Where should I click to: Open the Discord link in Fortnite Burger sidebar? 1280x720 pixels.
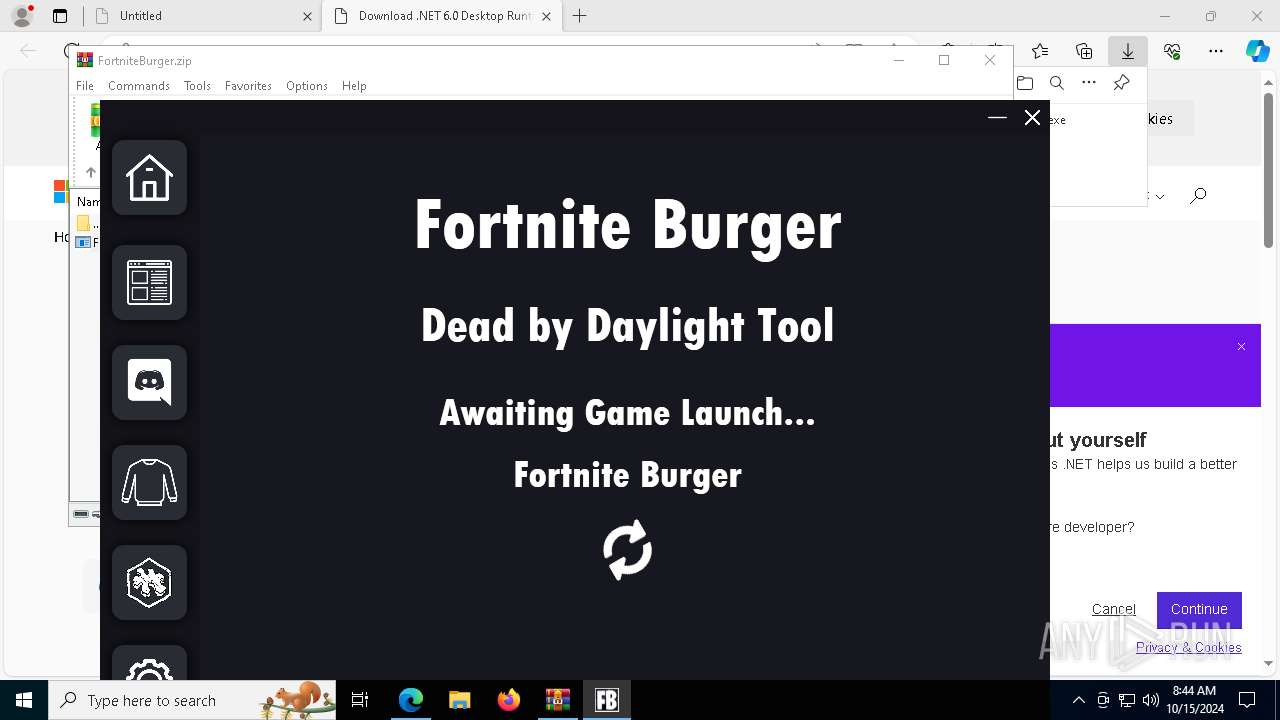coord(149,382)
